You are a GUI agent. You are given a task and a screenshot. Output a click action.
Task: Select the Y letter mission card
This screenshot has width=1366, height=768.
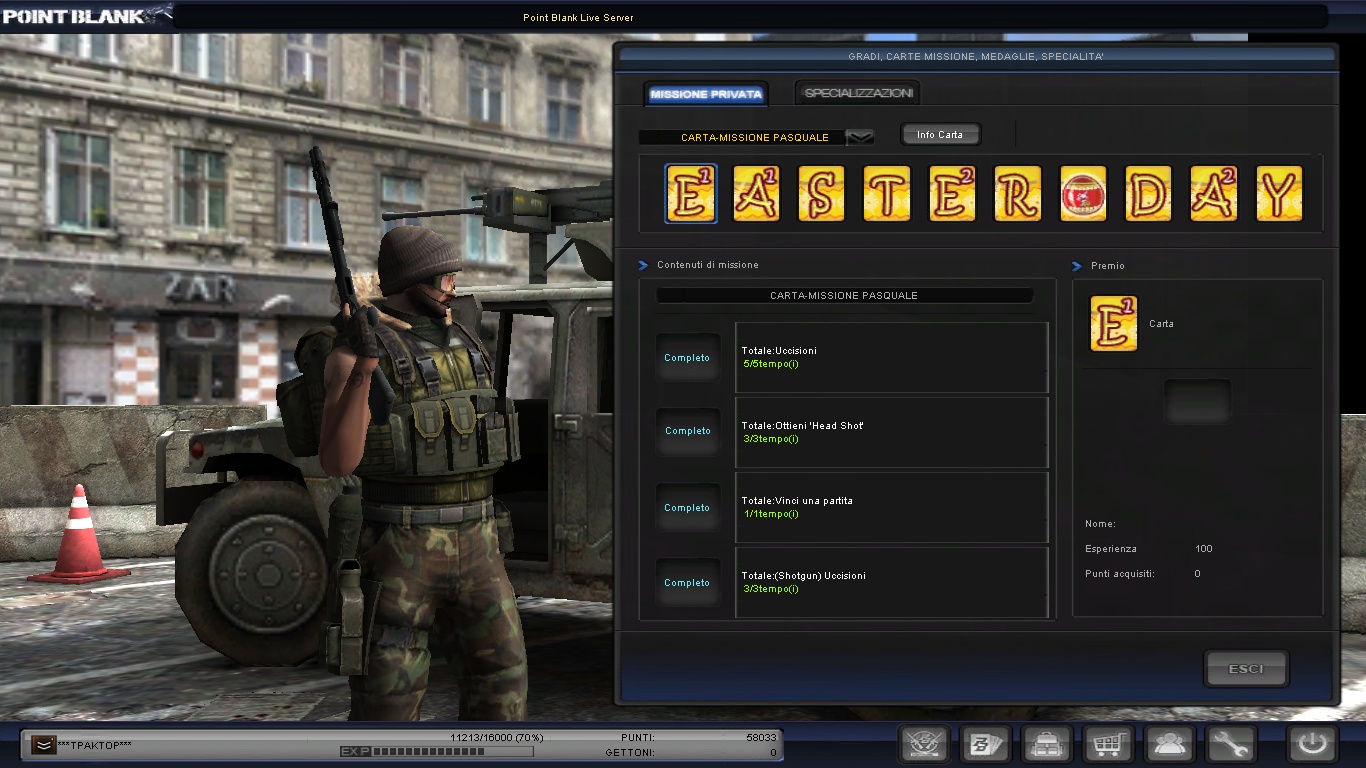pos(1279,194)
